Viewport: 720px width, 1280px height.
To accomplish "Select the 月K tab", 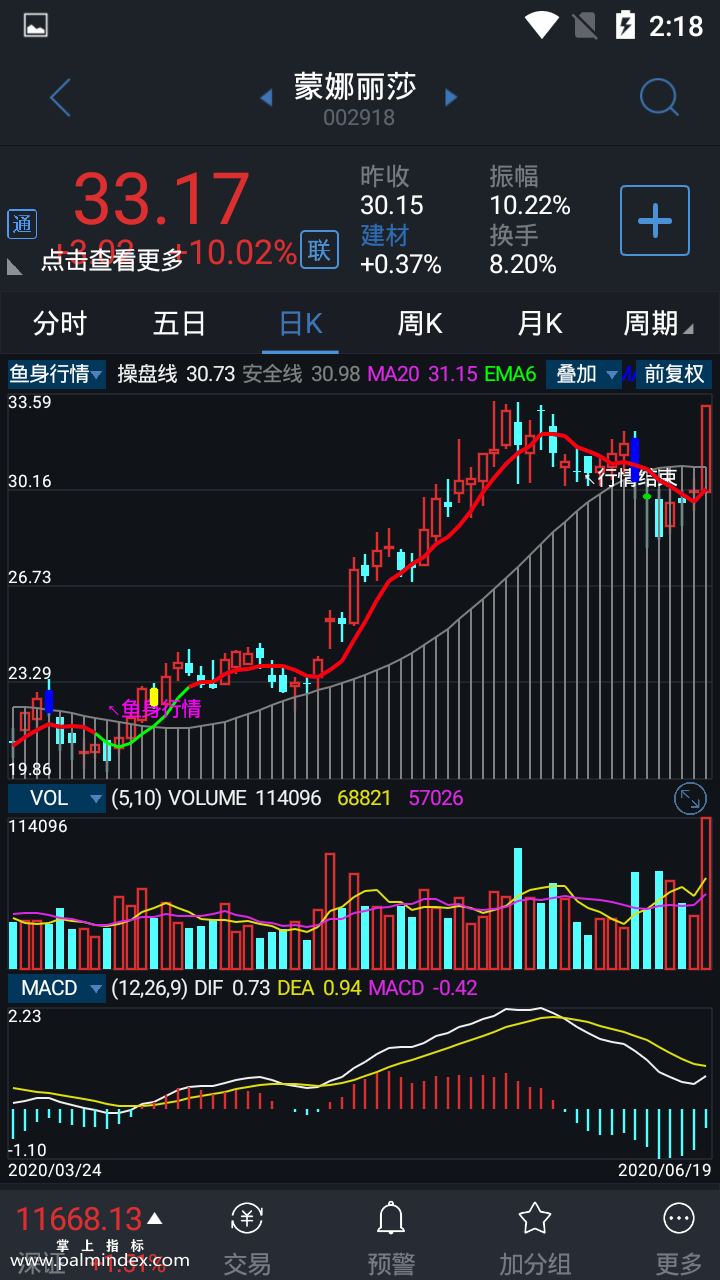I will tap(540, 324).
